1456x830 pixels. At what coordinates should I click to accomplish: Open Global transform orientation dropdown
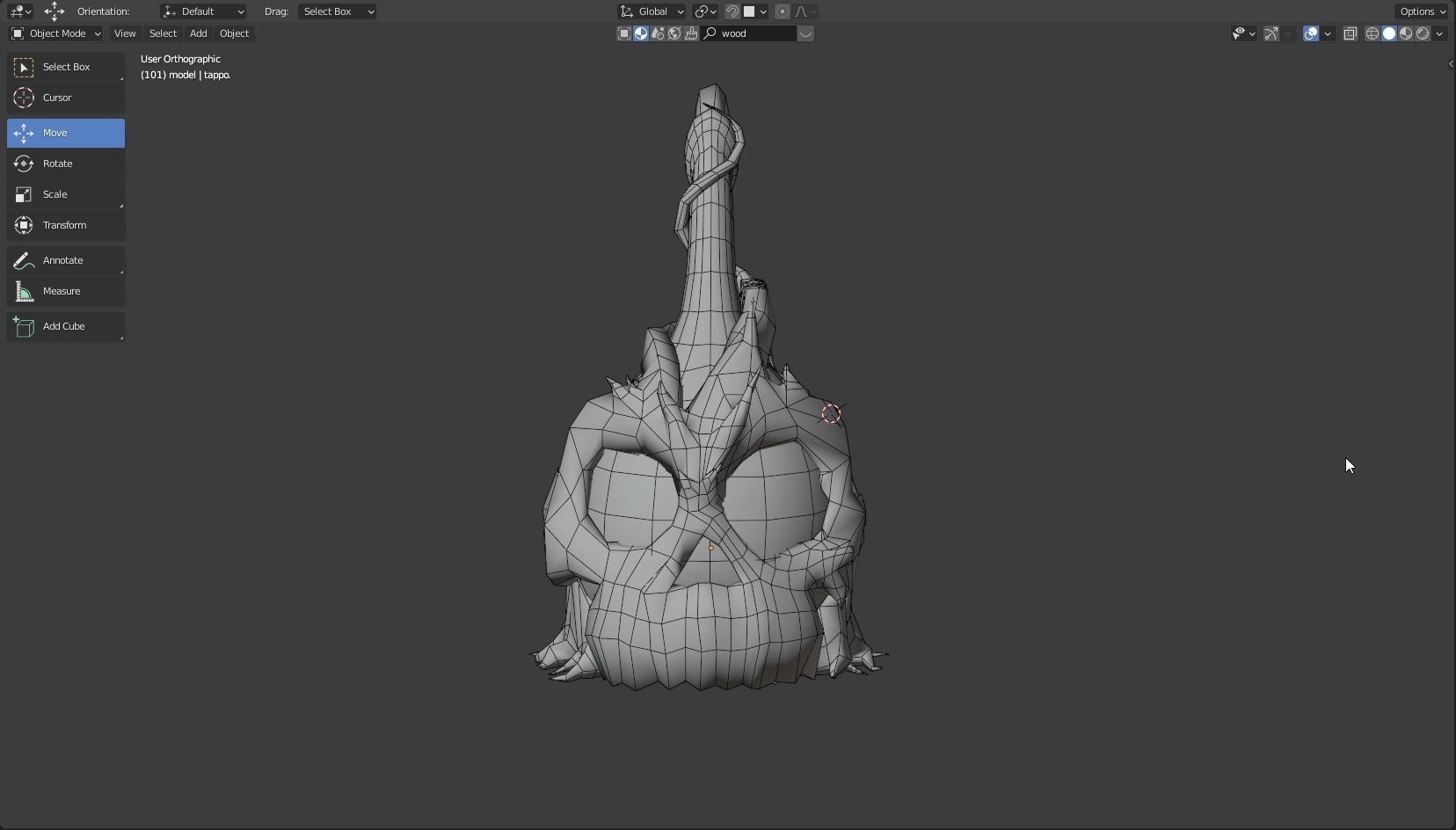[x=652, y=11]
